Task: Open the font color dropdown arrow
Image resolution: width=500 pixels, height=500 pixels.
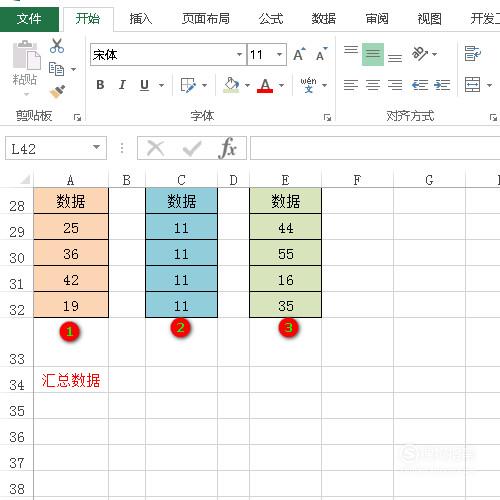Action: pyautogui.click(x=281, y=85)
